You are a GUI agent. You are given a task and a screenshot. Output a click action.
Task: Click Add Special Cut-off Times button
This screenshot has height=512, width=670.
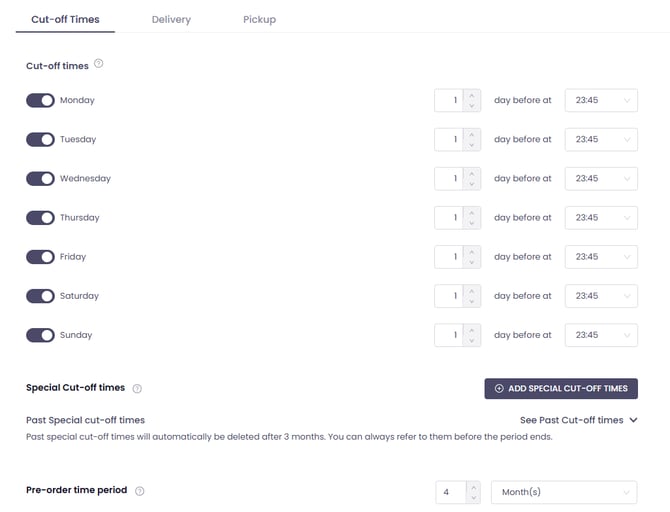click(561, 388)
